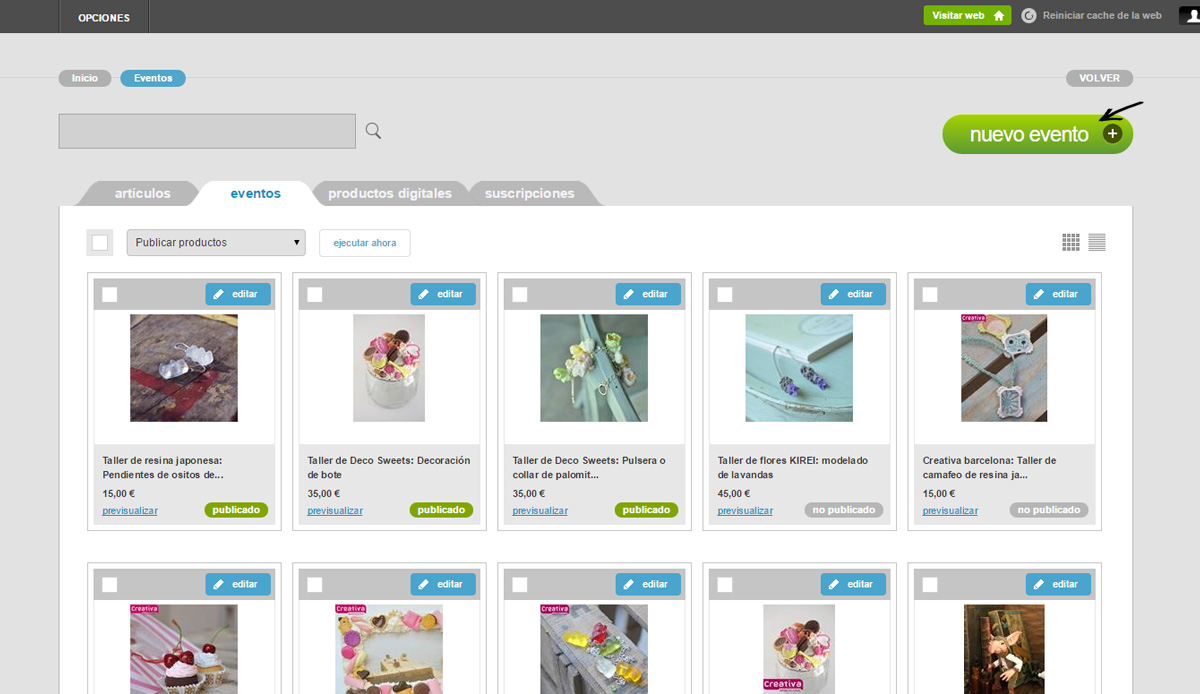The image size is (1200, 694).
Task: Tick the checkbox on the Pulsera o collar card
Action: click(x=520, y=294)
